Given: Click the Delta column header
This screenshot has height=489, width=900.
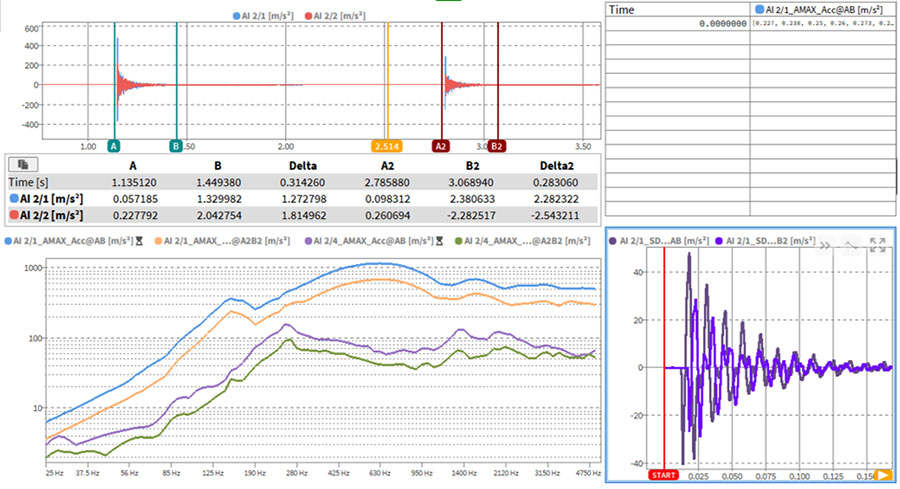Looking at the screenshot, I should [302, 165].
